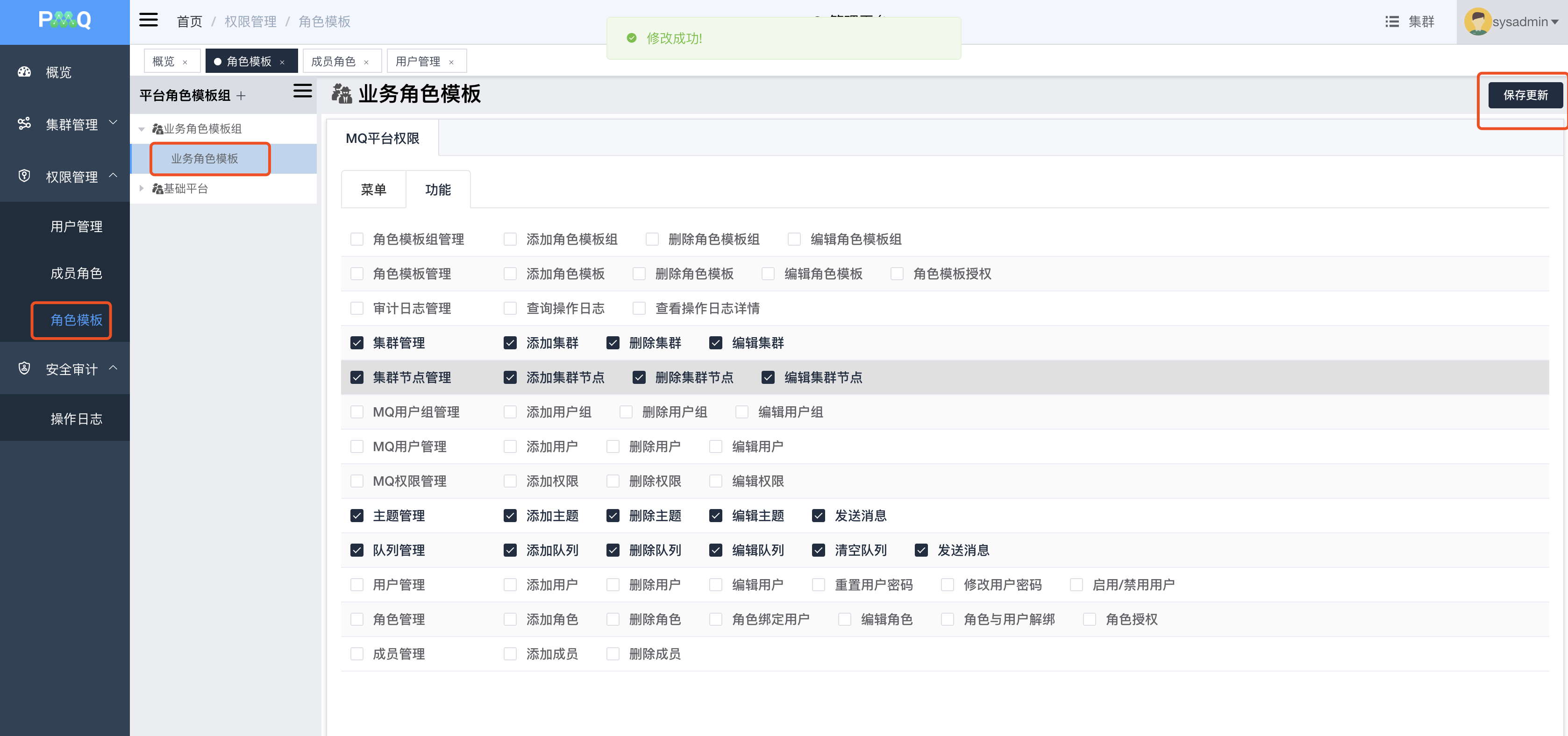Toggle the hamburger menu in the top bar
Screen dimensions: 1568x736
148,21
